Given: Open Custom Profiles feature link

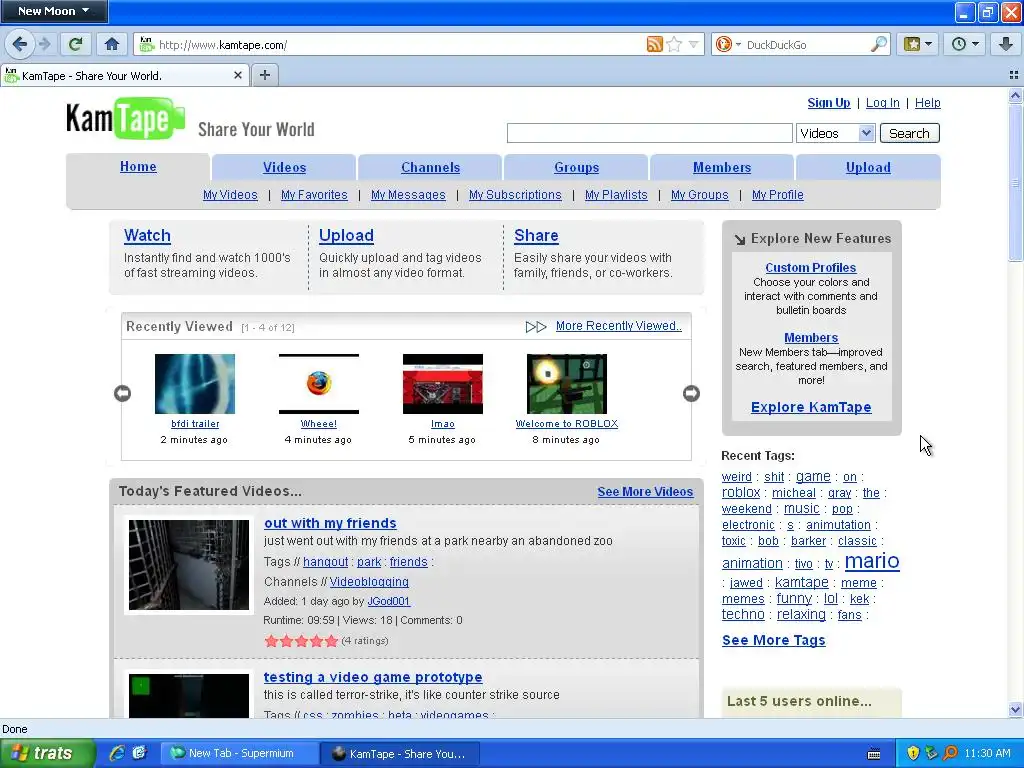Looking at the screenshot, I should click(x=810, y=268).
